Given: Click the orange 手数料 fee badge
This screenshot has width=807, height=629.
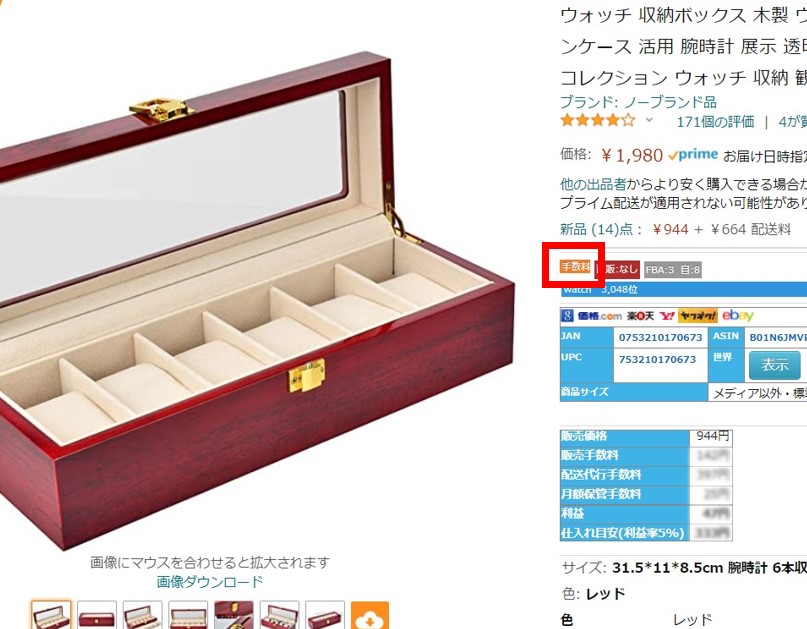Looking at the screenshot, I should coord(575,267).
